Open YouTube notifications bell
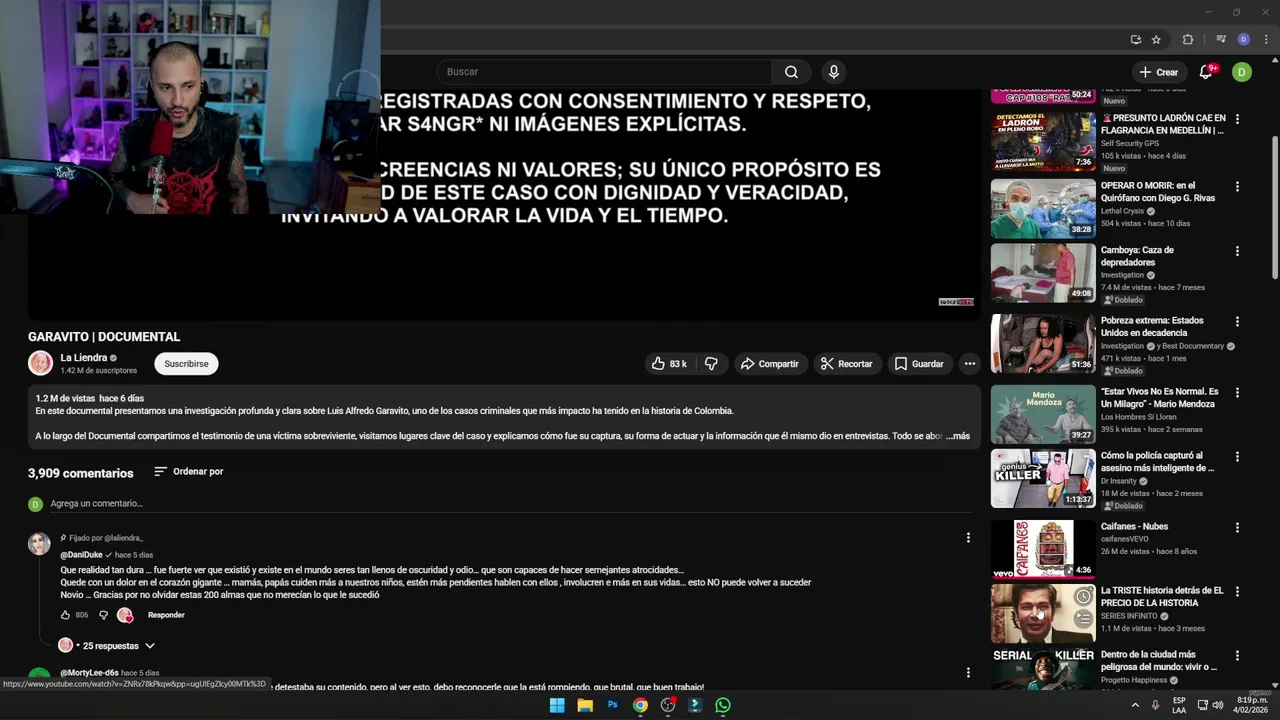Screen dimensions: 1280x720 click(x=1206, y=72)
